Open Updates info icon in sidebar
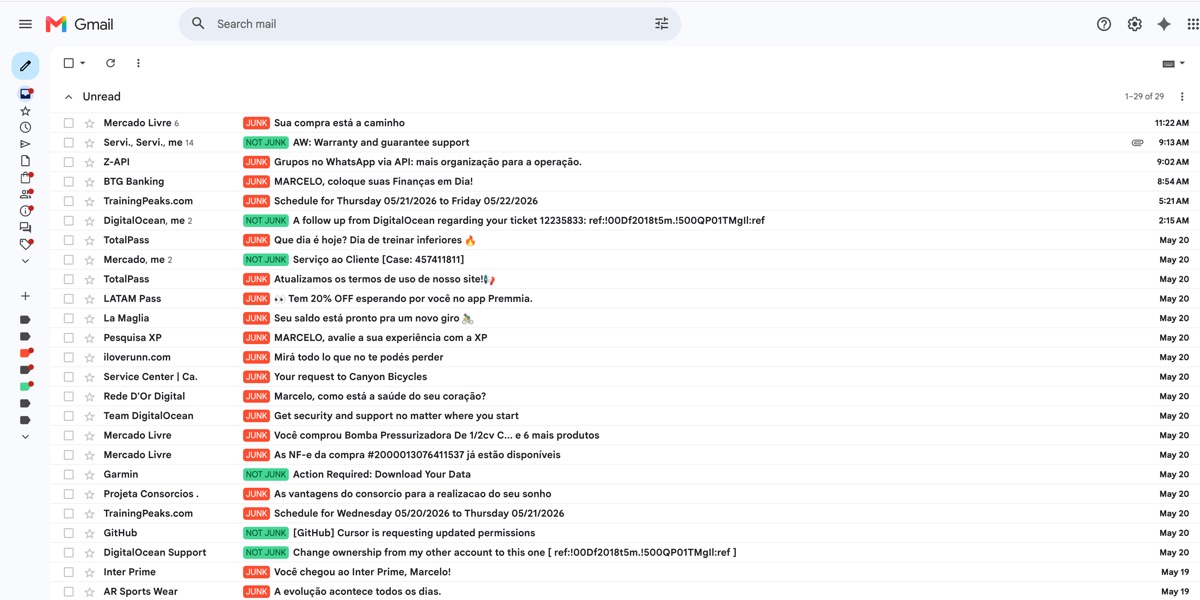 click(x=25, y=211)
